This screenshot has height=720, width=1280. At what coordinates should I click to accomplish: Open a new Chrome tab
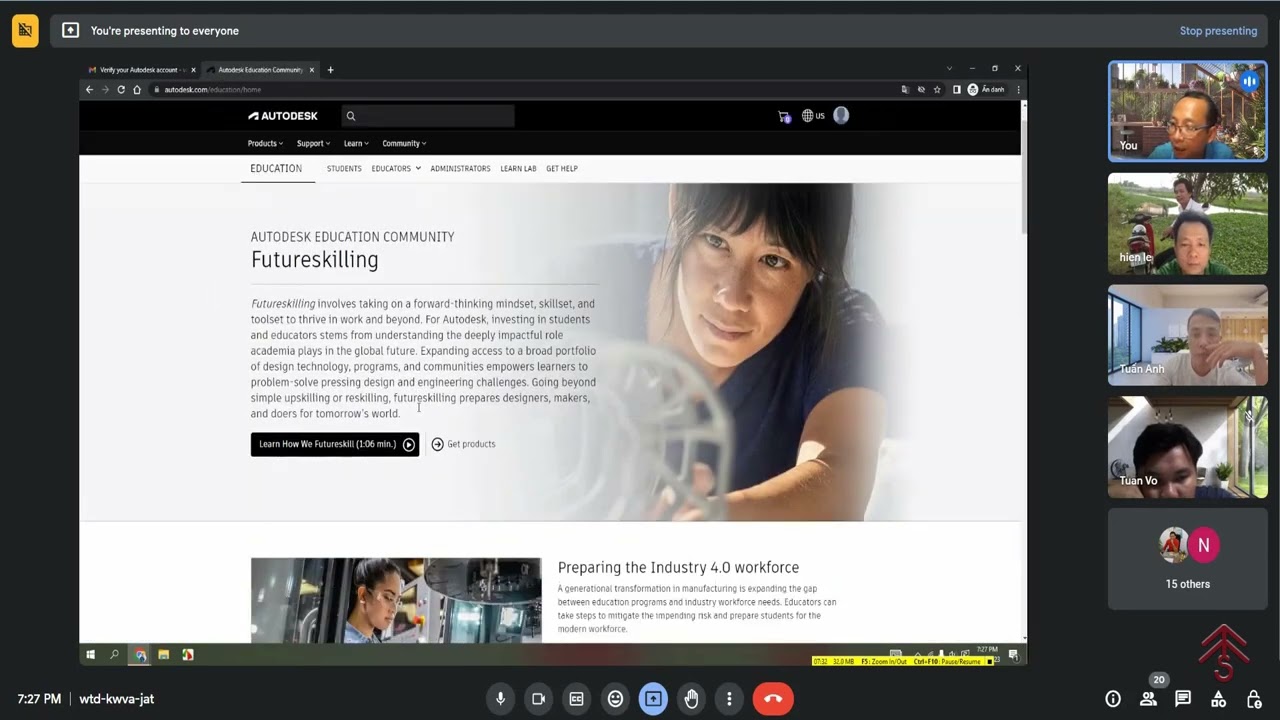(x=330, y=70)
